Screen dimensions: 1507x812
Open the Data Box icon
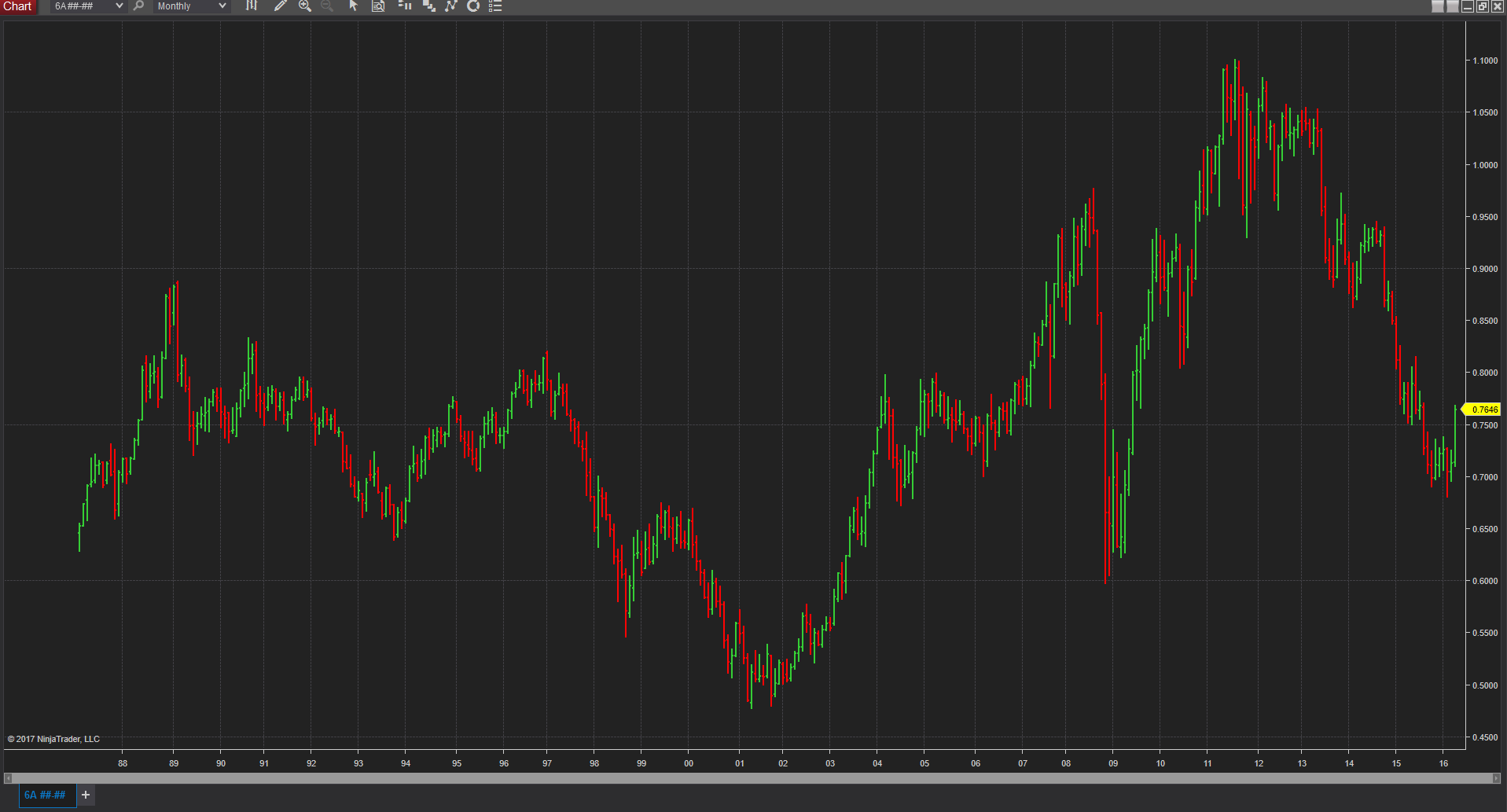point(378,6)
